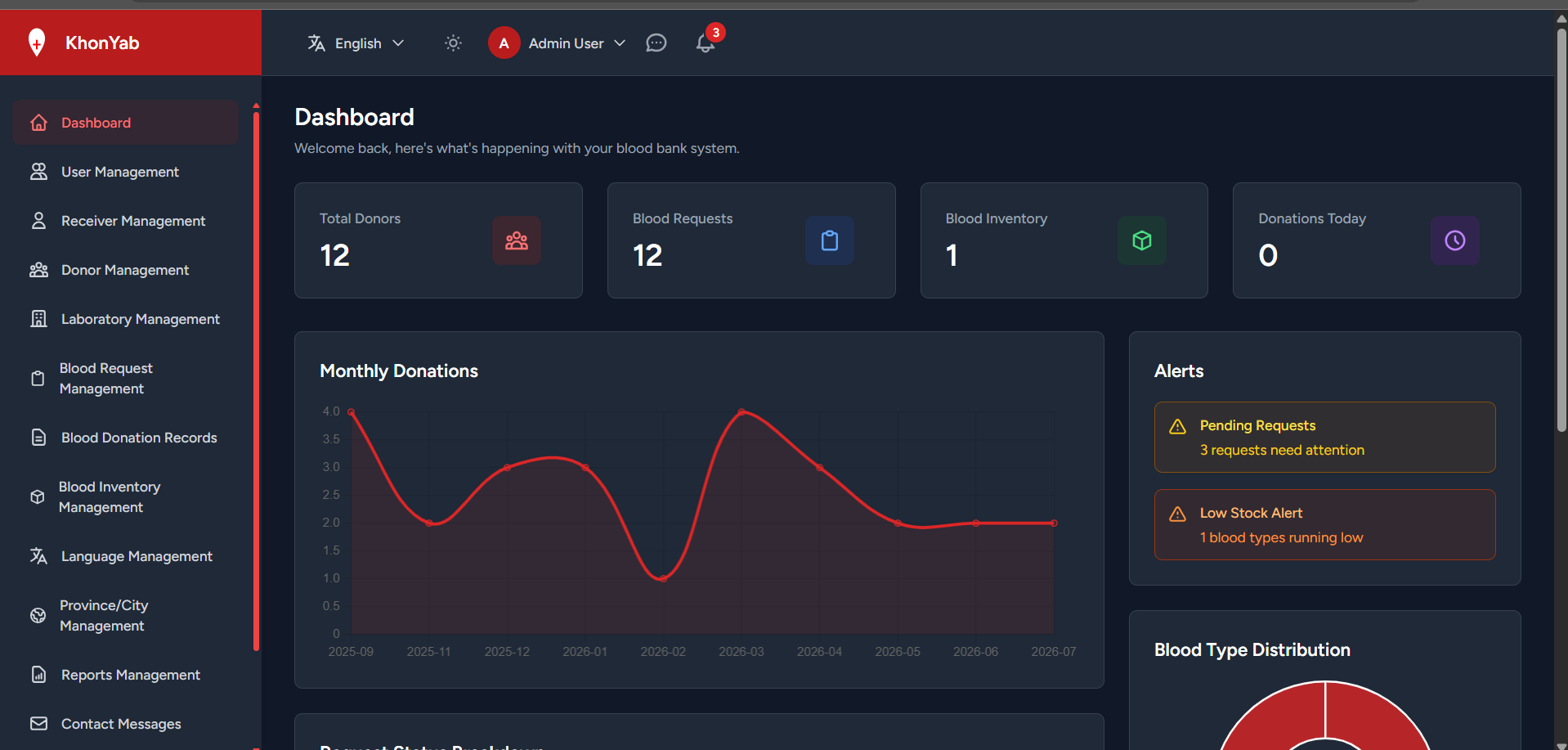Go to User Management

coord(126,172)
